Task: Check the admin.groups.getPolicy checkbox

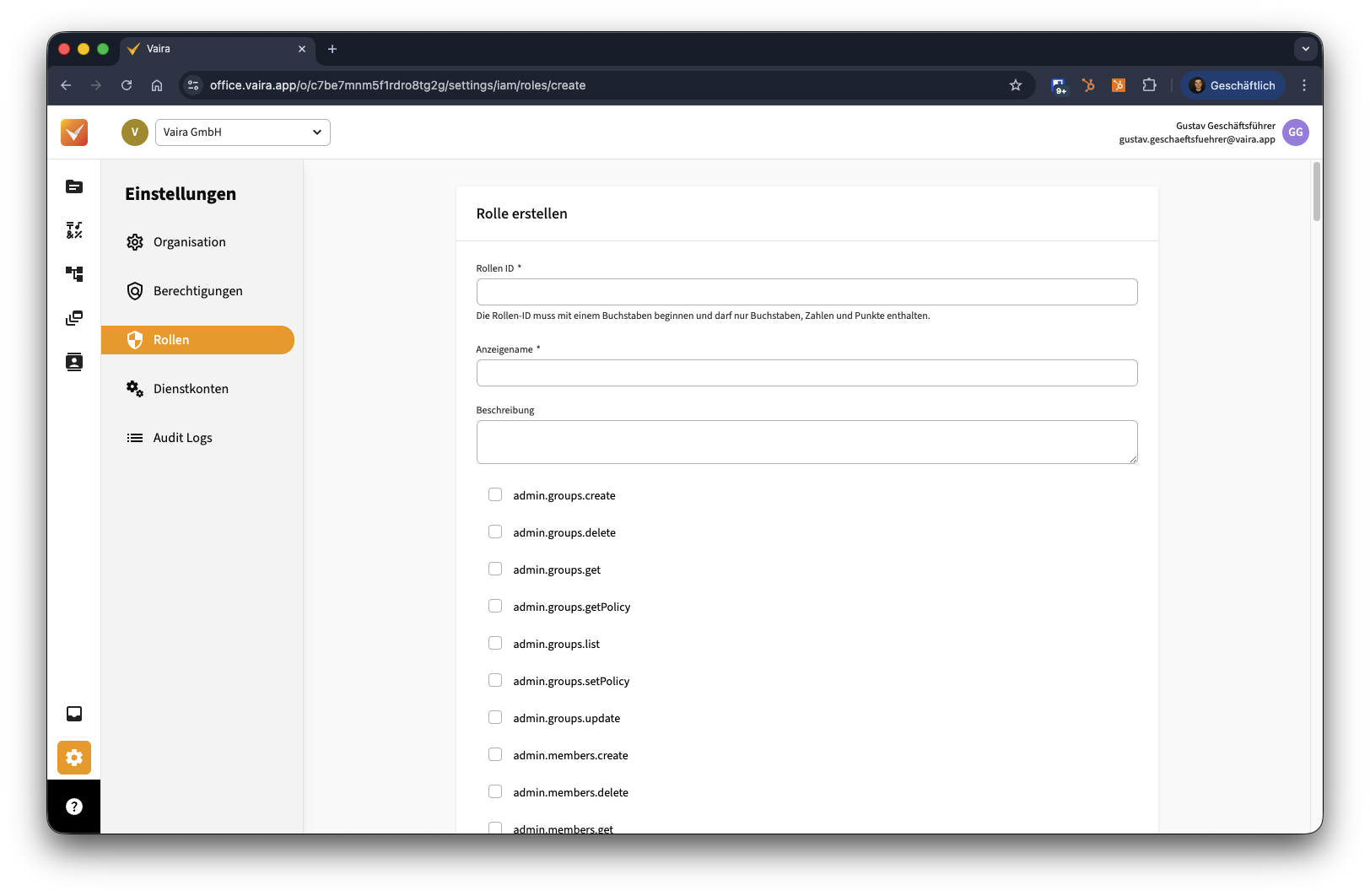Action: (x=495, y=607)
